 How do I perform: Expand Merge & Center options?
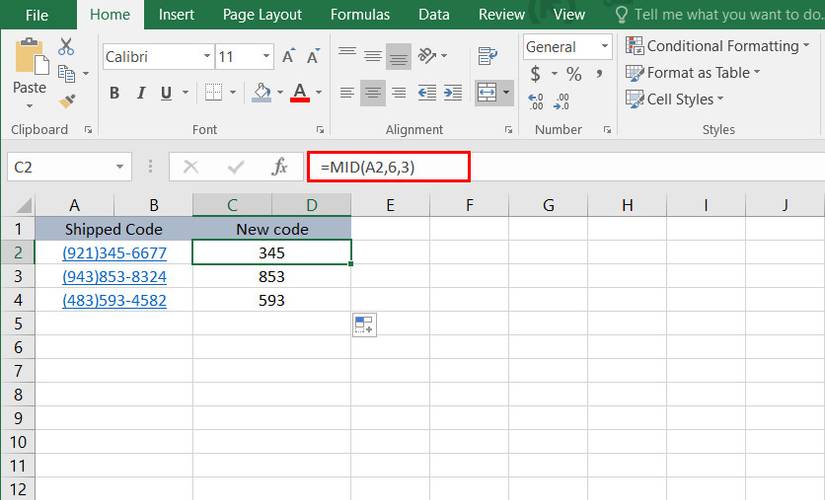[x=506, y=93]
